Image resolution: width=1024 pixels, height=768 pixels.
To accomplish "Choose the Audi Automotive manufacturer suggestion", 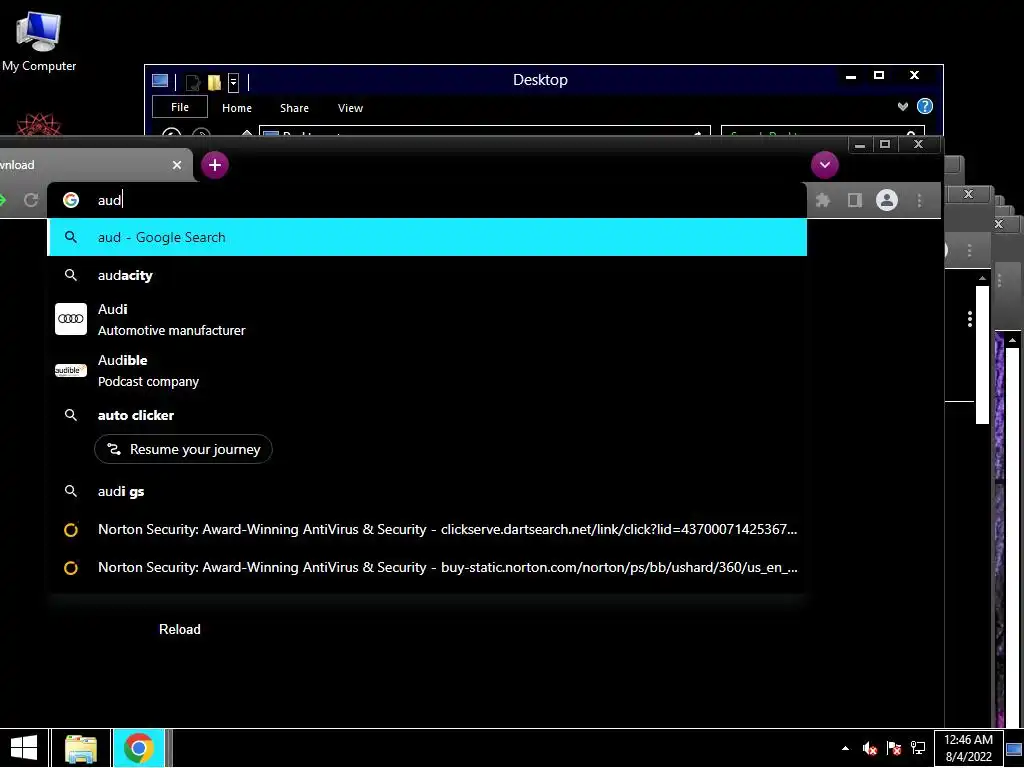I will click(x=427, y=319).
